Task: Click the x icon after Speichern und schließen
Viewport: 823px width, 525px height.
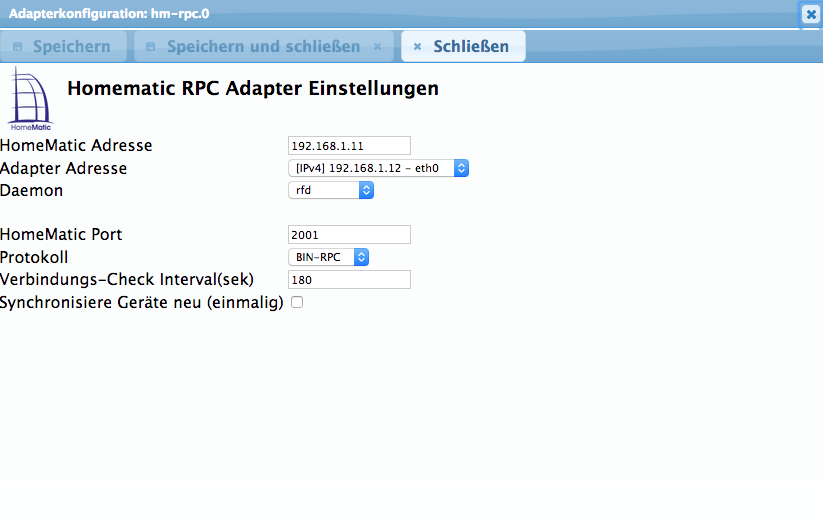Action: 377,47
